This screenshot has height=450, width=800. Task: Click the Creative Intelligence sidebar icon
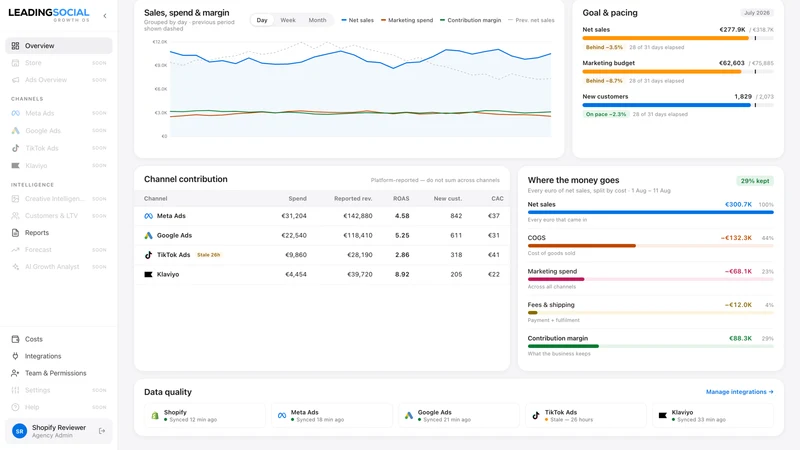coord(15,198)
